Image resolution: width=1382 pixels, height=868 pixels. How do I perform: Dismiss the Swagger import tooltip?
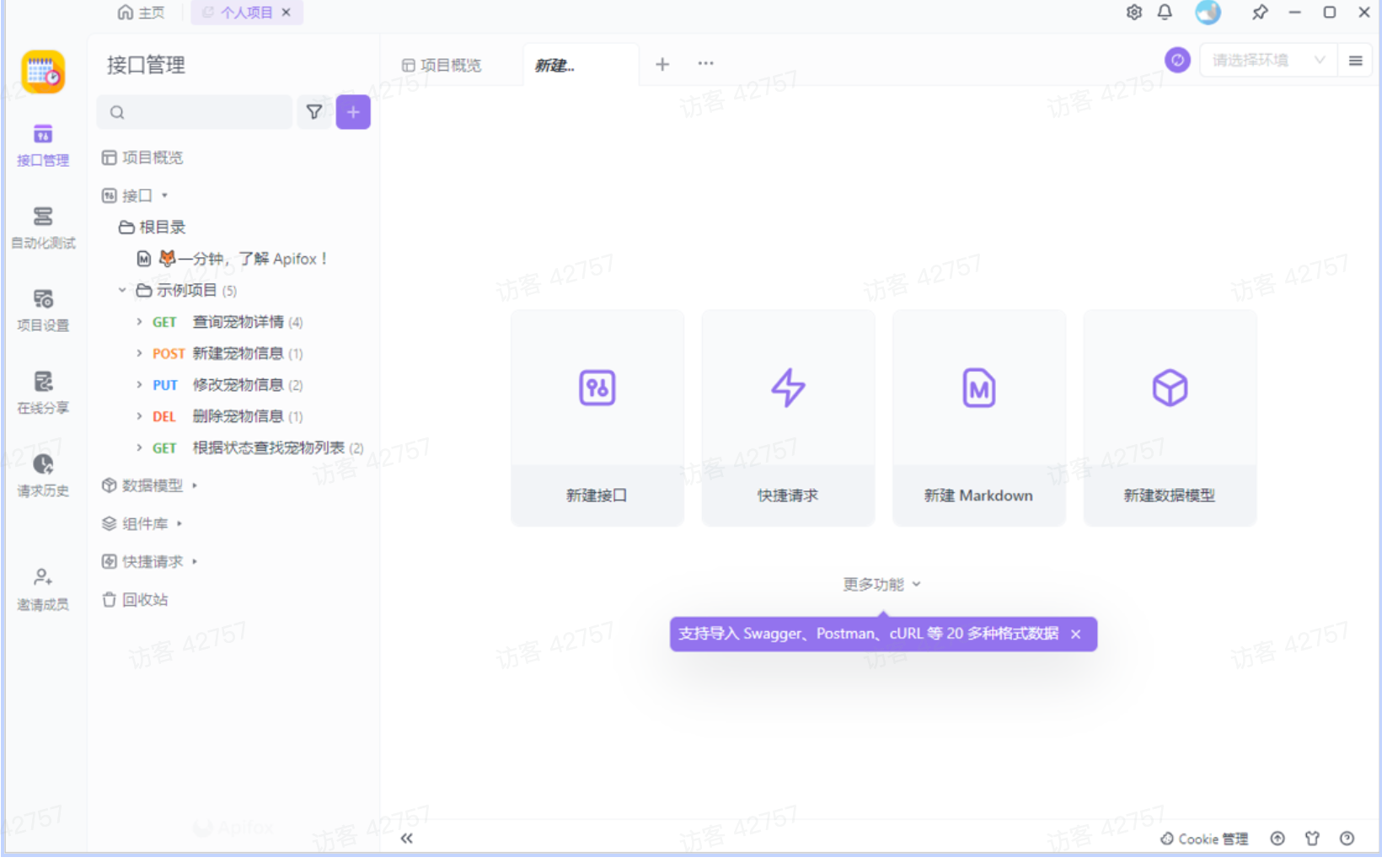[x=1076, y=635]
